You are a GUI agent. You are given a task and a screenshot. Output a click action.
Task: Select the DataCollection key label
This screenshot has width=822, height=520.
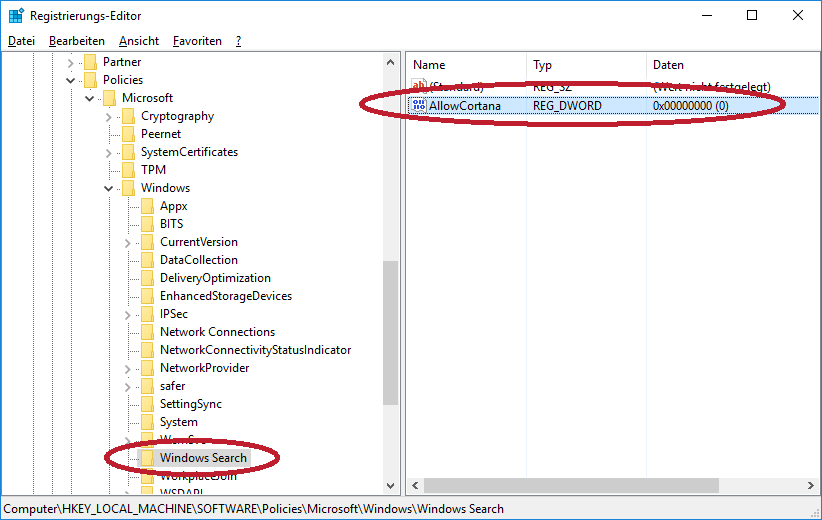199,260
